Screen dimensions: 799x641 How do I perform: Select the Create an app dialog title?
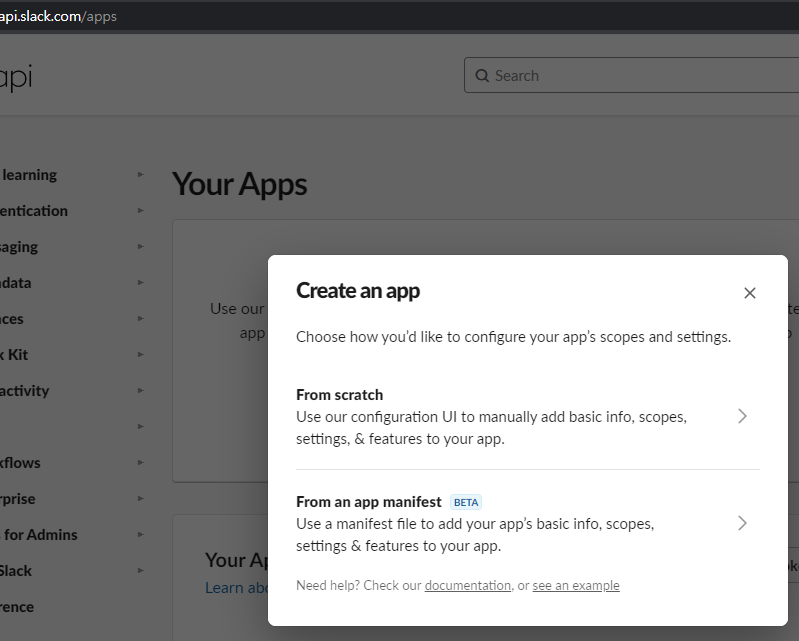pyautogui.click(x=358, y=291)
